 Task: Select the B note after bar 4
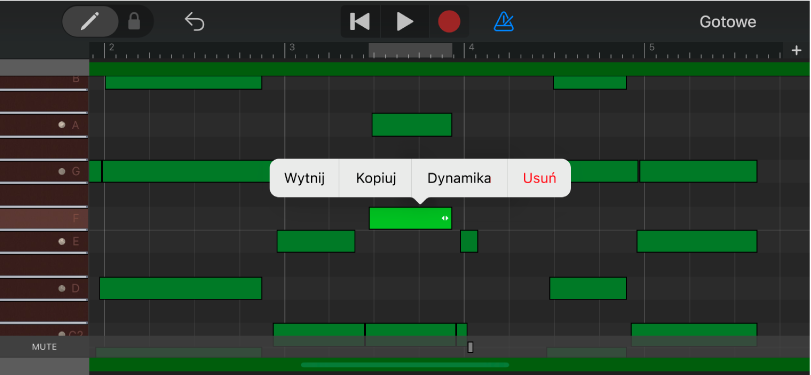[x=590, y=83]
